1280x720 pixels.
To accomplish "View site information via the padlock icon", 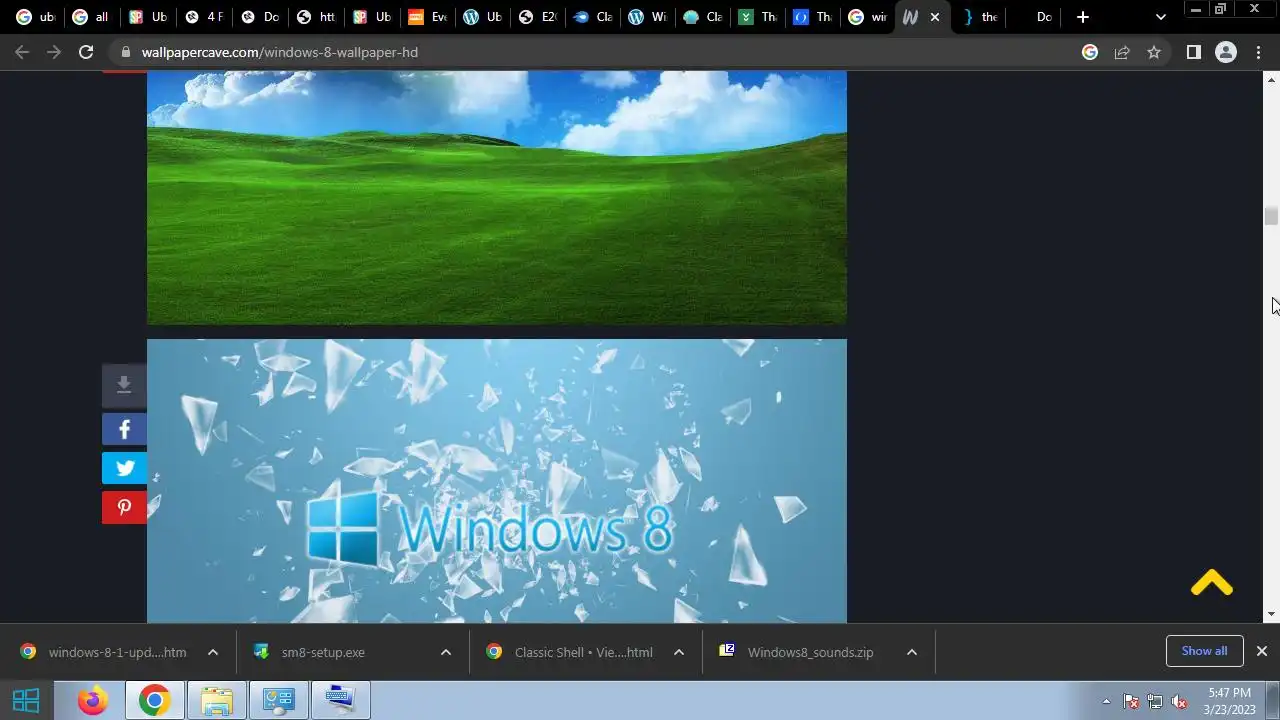I will click(x=124, y=52).
